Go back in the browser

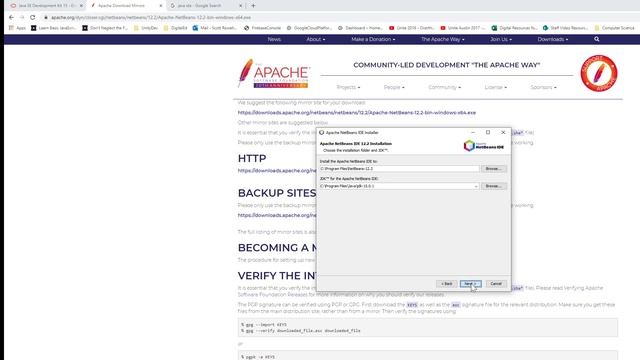[11, 18]
